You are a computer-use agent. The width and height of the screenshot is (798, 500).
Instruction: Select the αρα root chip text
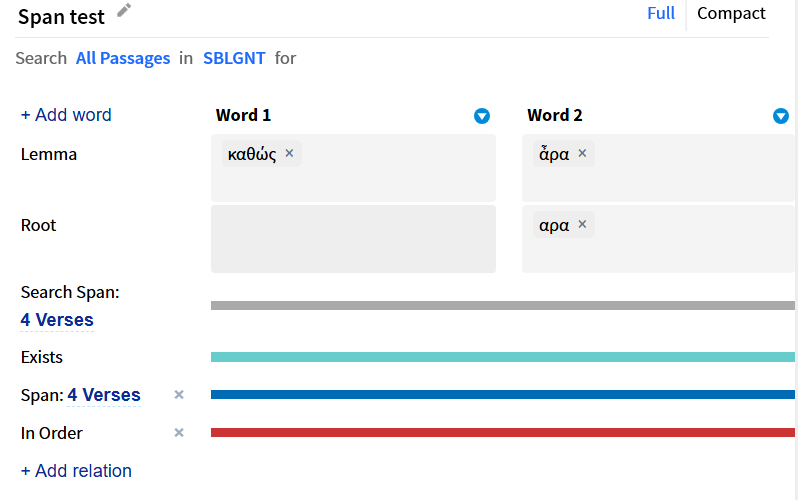(554, 225)
